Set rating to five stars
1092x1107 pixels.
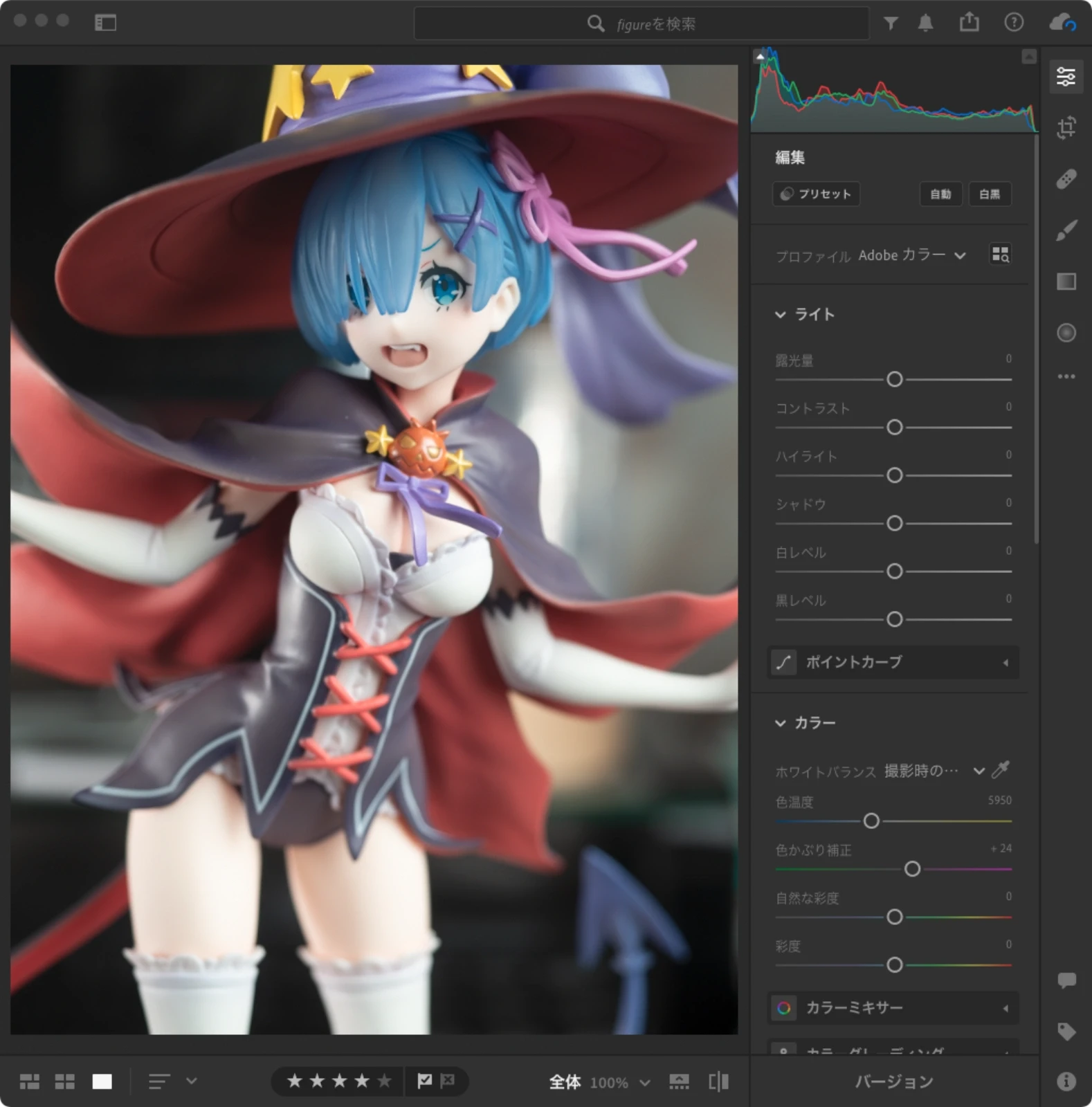[384, 1081]
